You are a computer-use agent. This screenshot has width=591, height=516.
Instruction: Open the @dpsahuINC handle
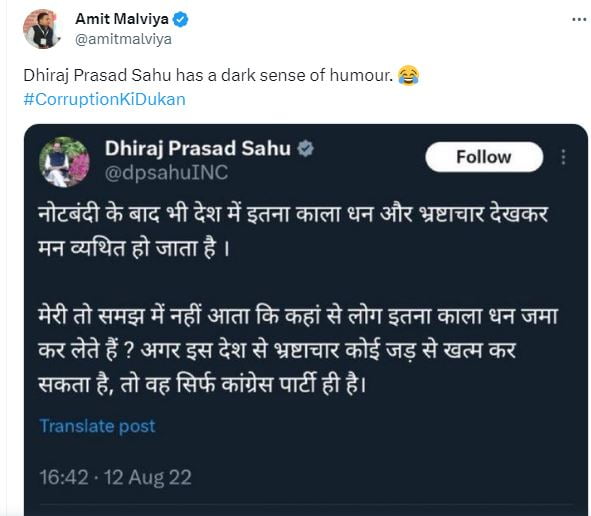pyautogui.click(x=167, y=173)
